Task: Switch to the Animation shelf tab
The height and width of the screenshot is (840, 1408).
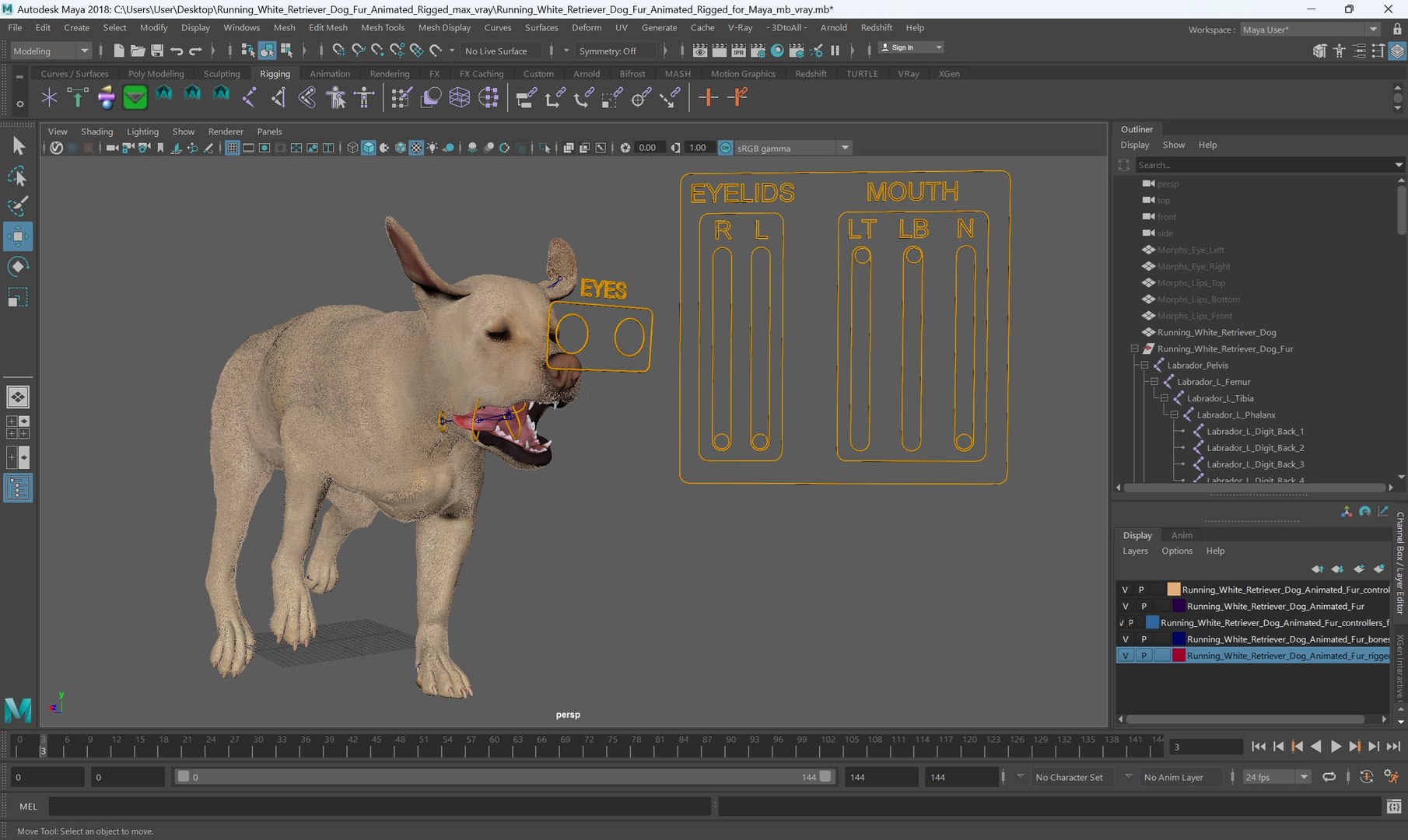Action: pyautogui.click(x=330, y=74)
